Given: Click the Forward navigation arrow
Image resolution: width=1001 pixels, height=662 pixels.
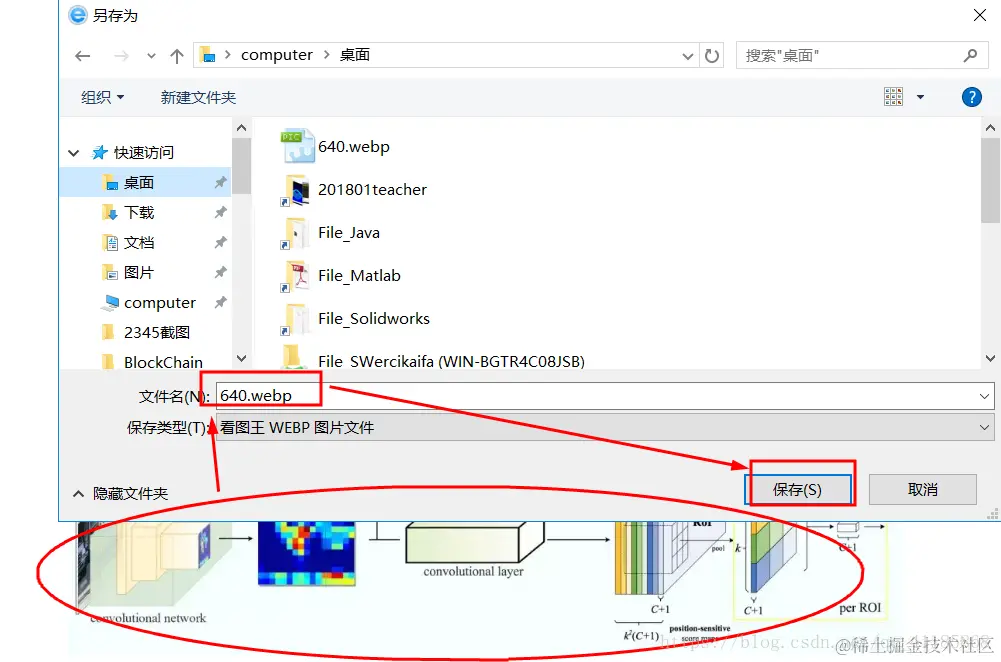Looking at the screenshot, I should 121,56.
